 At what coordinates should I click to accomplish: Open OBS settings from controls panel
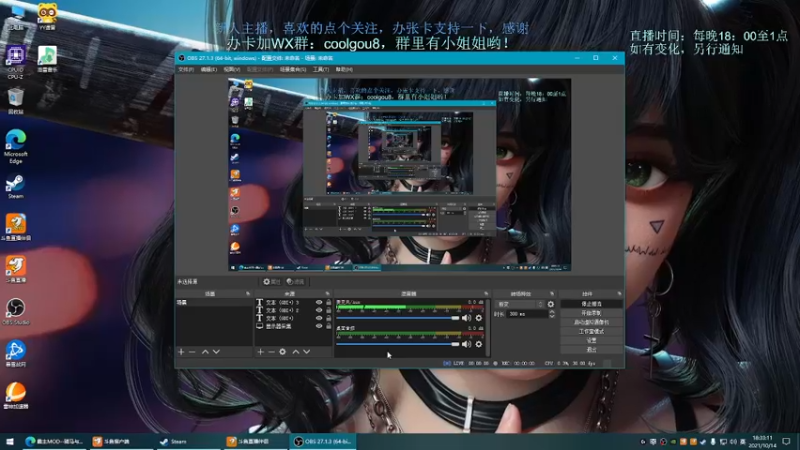coord(591,340)
